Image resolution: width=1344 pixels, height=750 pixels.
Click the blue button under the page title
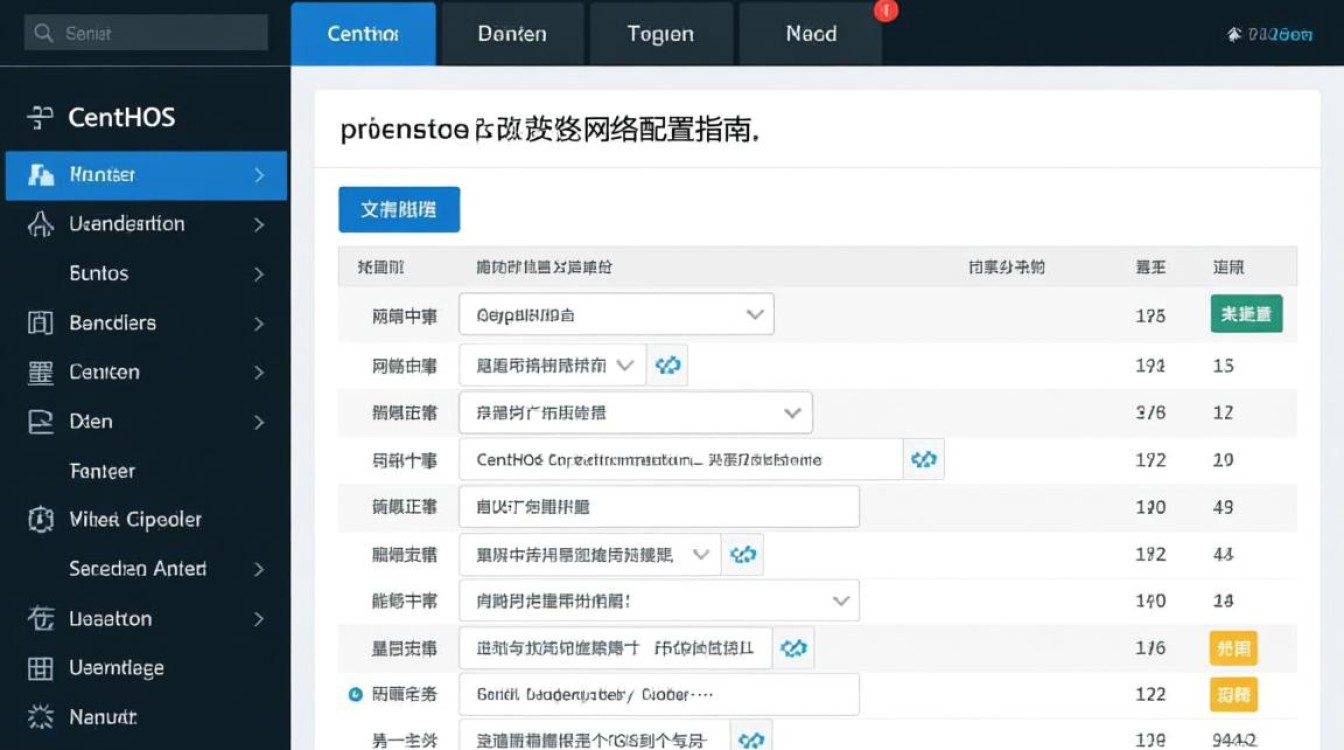(x=399, y=209)
